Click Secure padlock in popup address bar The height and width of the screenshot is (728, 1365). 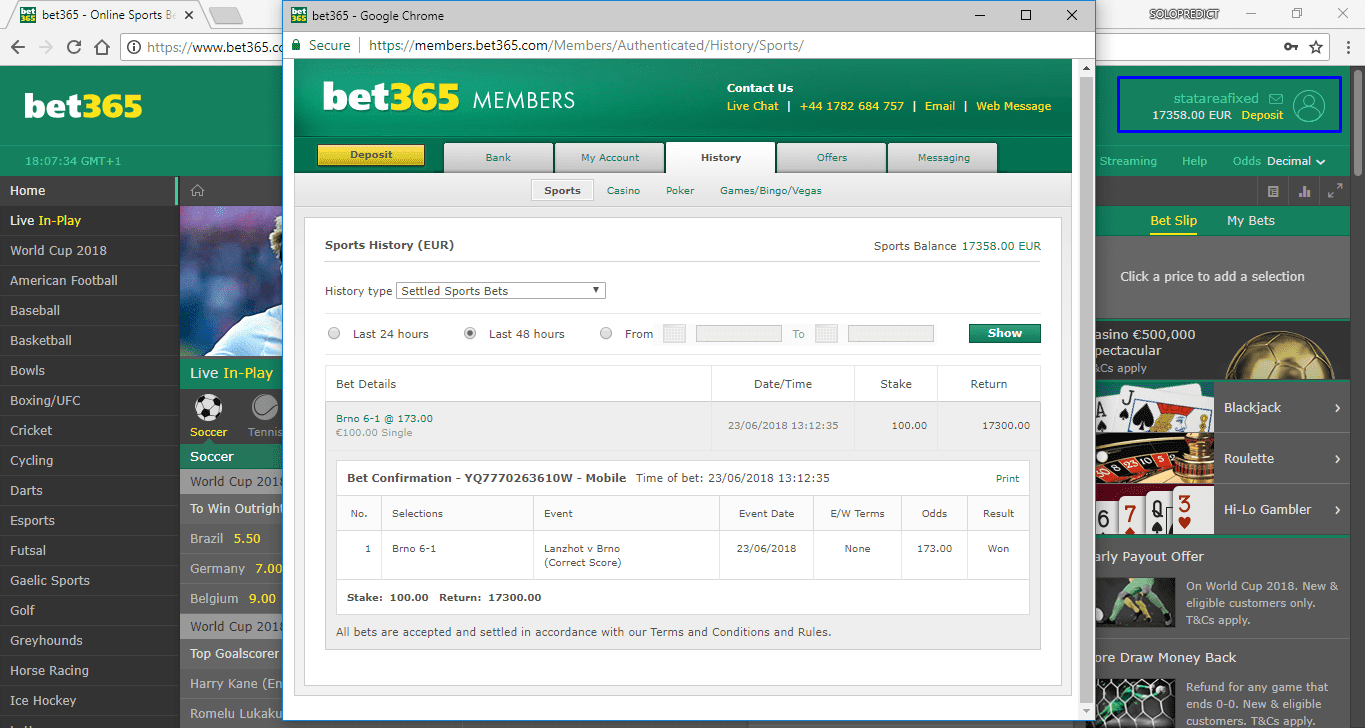(295, 46)
